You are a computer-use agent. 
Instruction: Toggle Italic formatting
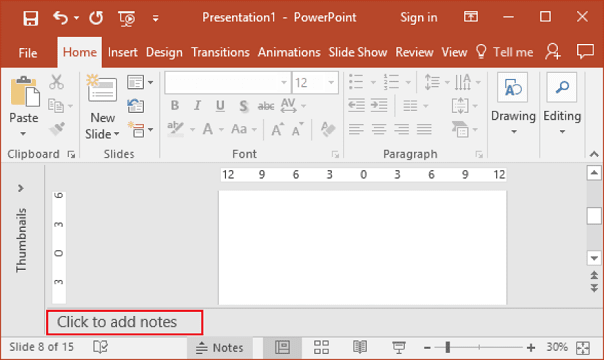[x=198, y=105]
